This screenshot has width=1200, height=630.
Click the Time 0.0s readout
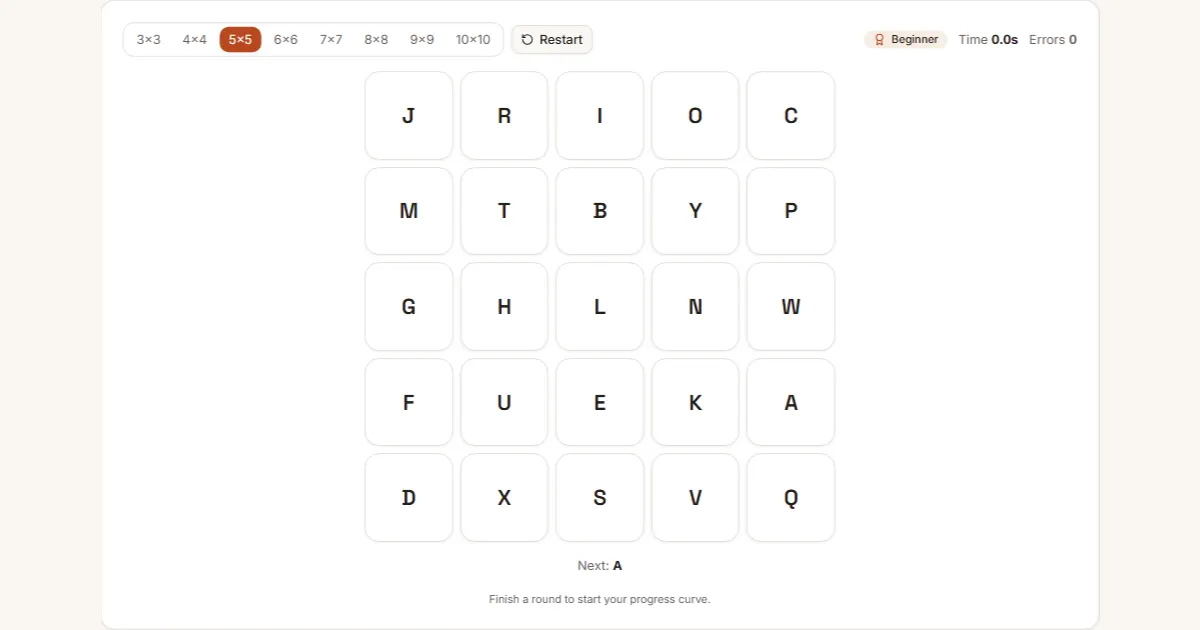click(x=988, y=40)
